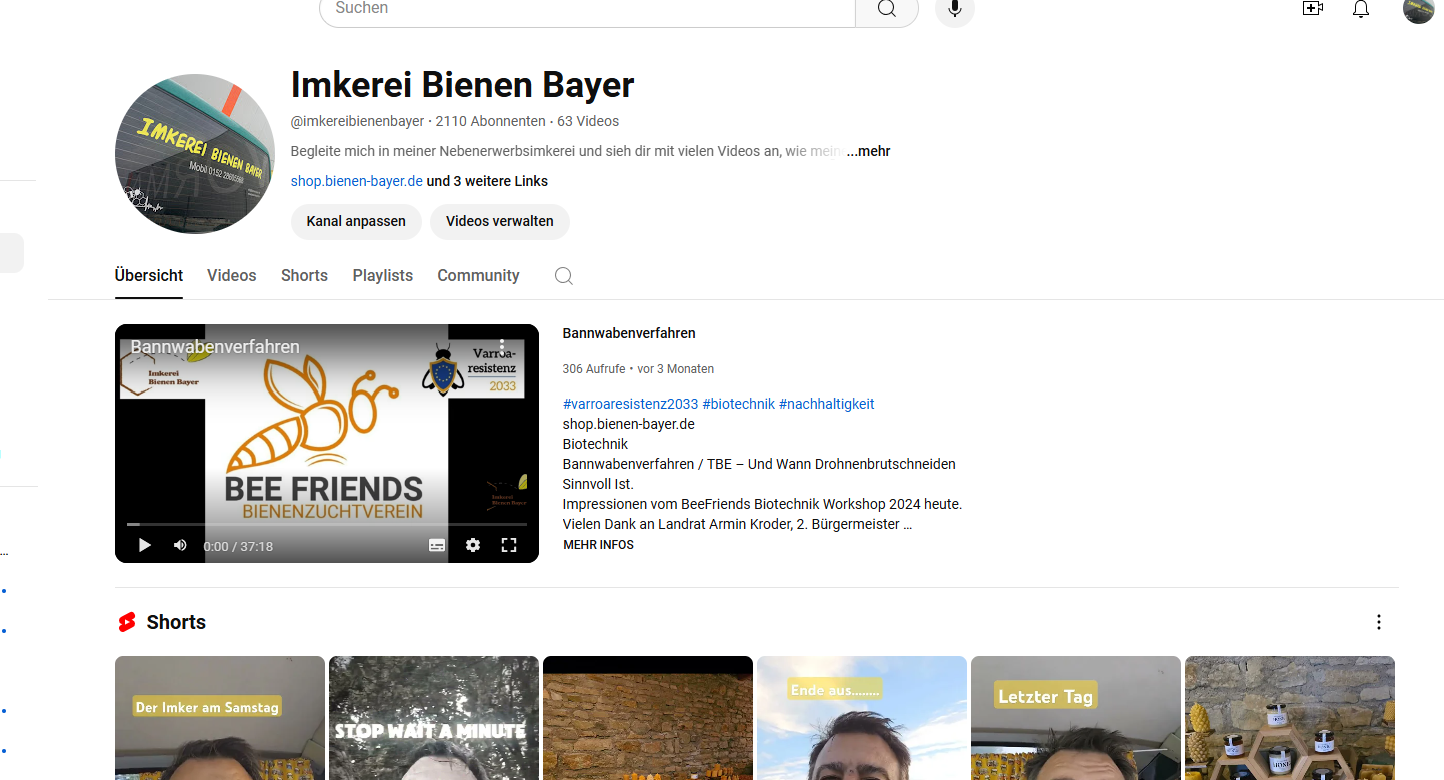Open video player settings gear
The image size is (1444, 780).
[x=473, y=545]
